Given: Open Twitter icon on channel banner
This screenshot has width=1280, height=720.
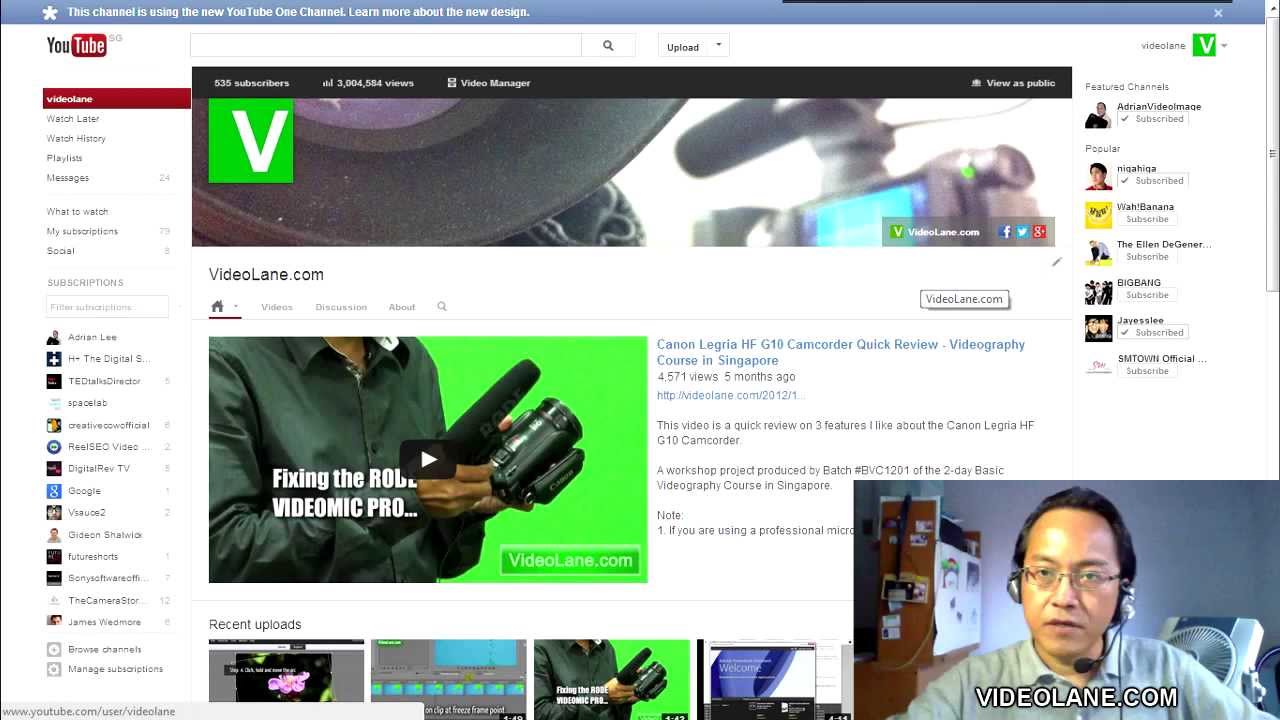Looking at the screenshot, I should [x=1022, y=232].
